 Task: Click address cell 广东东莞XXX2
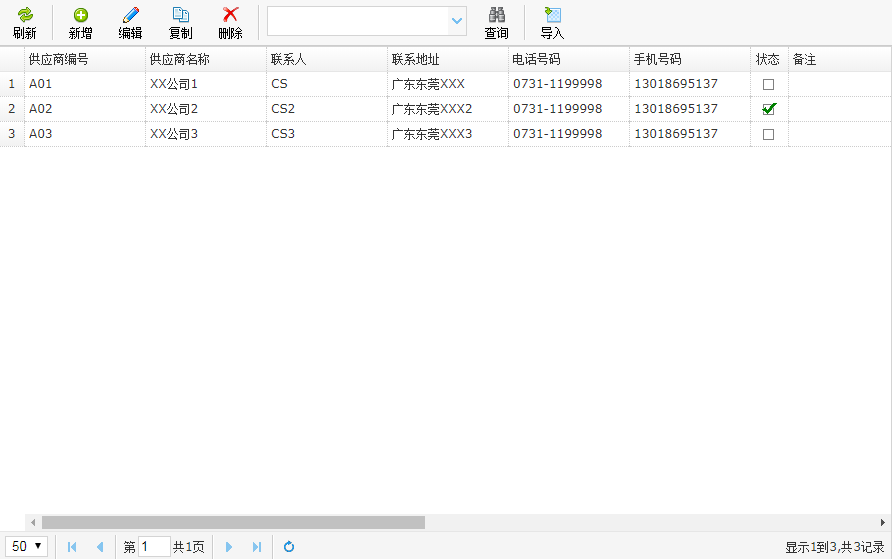point(448,109)
